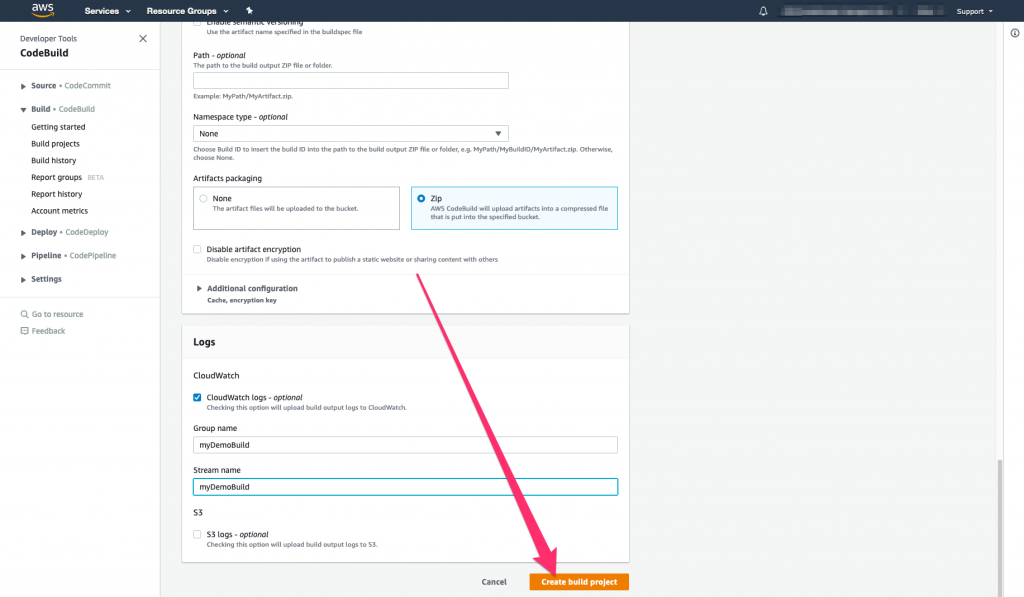Viewport: 1024px width, 597px height.
Task: Click inside the Path input field
Action: point(350,80)
